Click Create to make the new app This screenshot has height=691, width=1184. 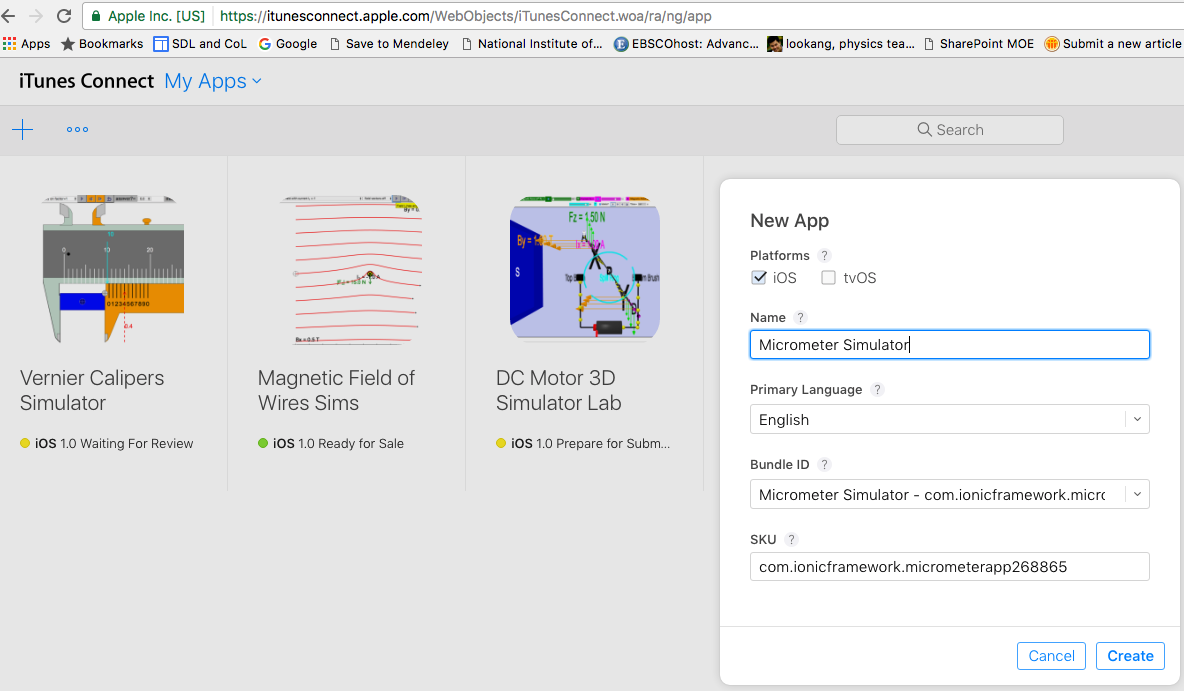tap(1130, 656)
